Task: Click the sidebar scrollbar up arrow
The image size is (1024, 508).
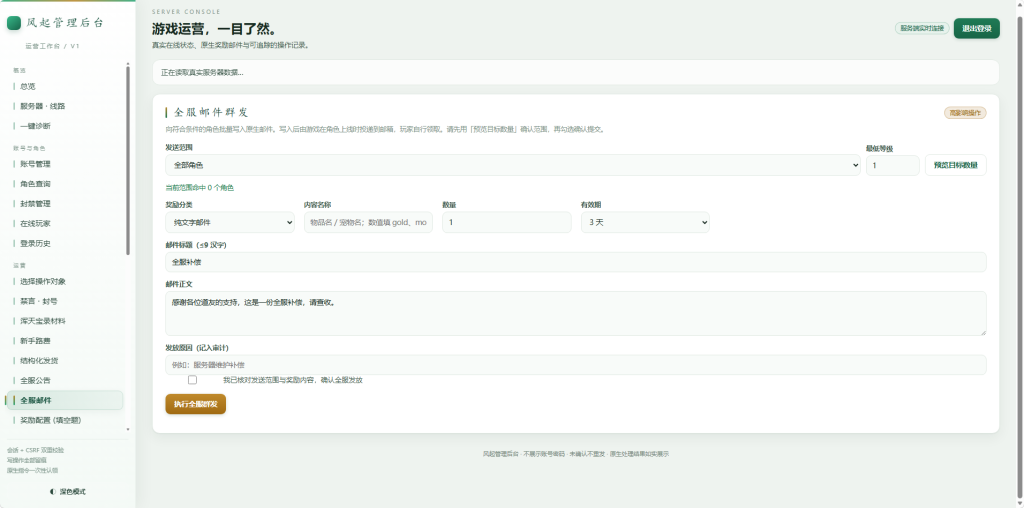Action: pyautogui.click(x=128, y=64)
